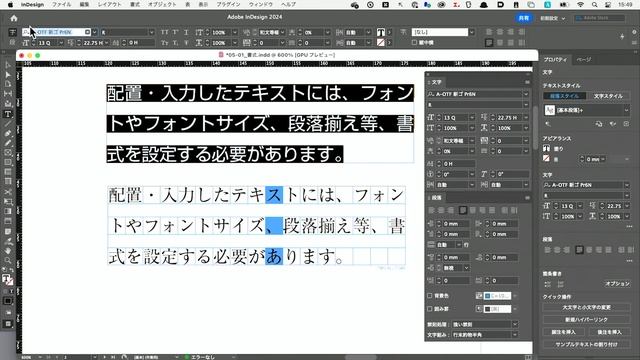The image size is (640, 360).
Task: Toggle highlighted alignment button in Properties paragraph section
Action: click(x=579, y=250)
